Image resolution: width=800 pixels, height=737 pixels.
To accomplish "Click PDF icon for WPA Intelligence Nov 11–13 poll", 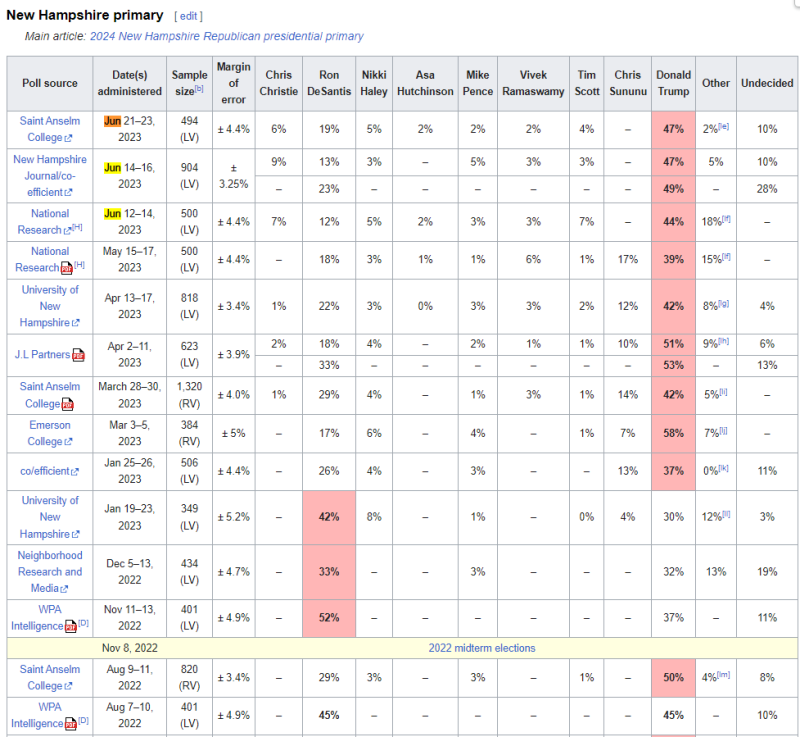I will tap(70, 627).
